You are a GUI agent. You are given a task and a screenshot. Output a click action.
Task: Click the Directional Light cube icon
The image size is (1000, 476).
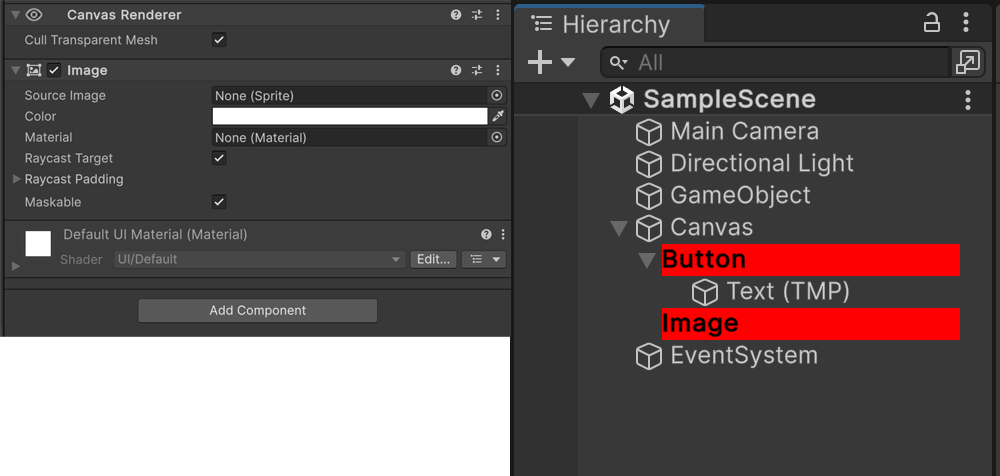tap(649, 164)
